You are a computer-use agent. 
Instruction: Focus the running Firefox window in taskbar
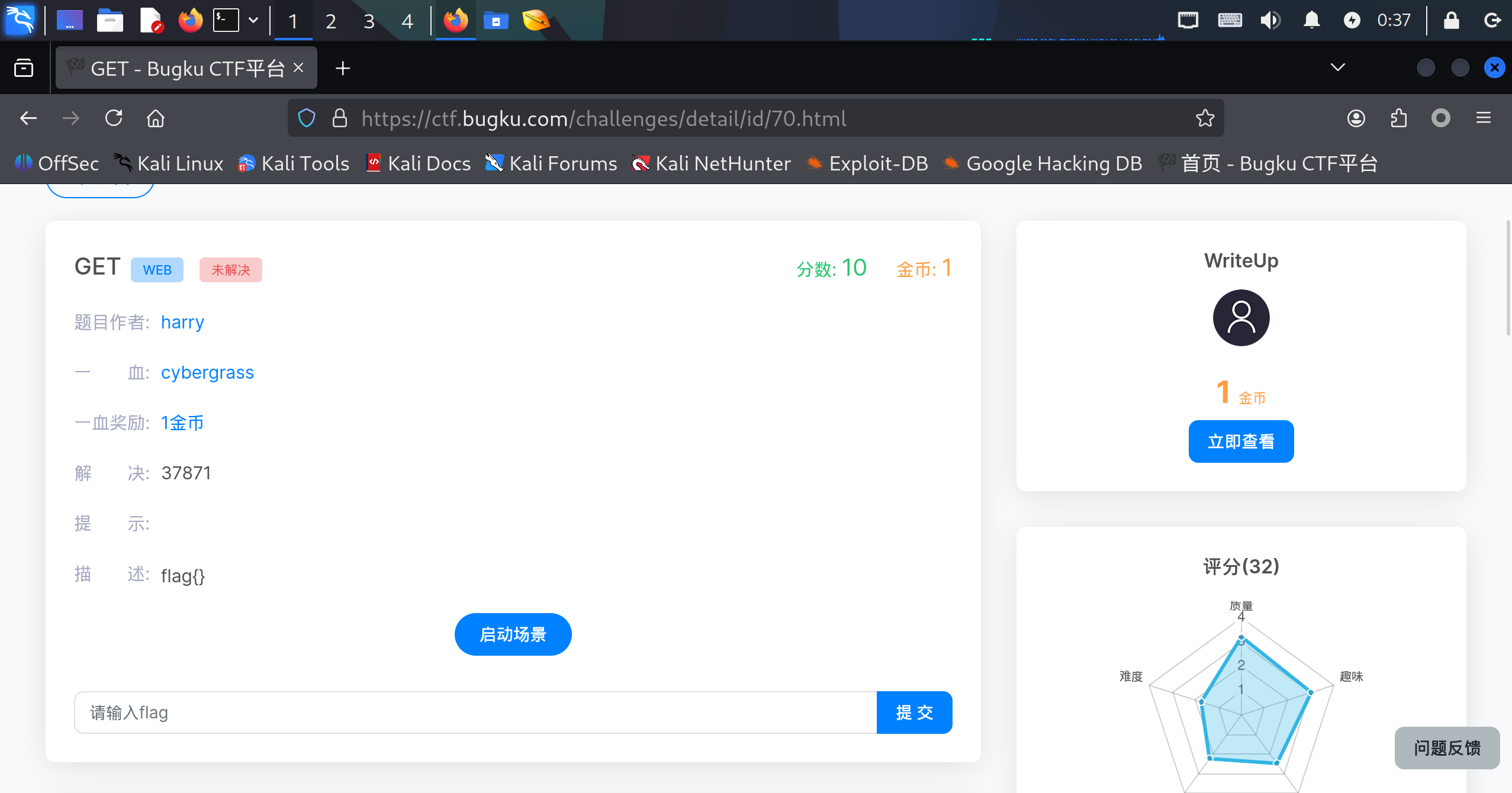(x=456, y=20)
